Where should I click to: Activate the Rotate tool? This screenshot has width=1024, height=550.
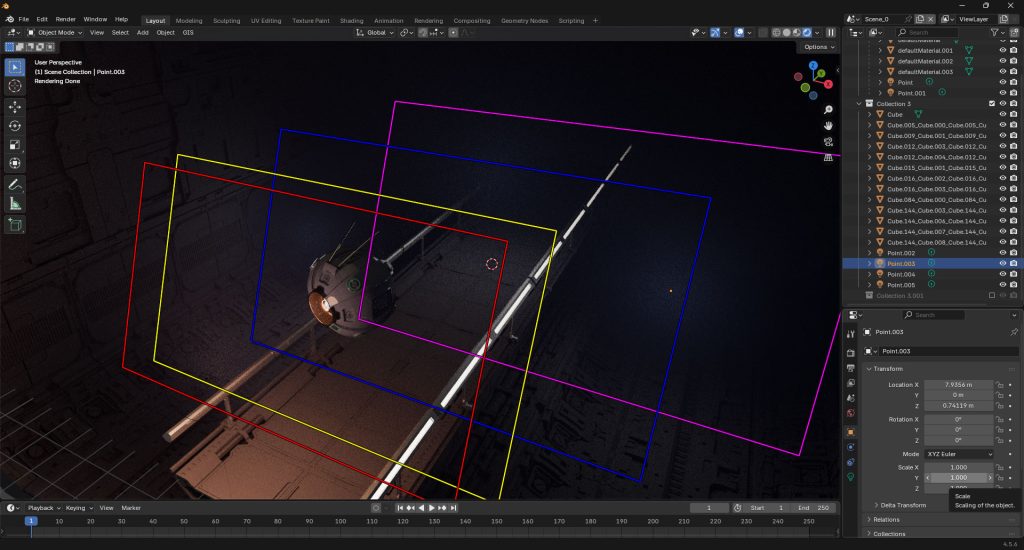[15, 125]
